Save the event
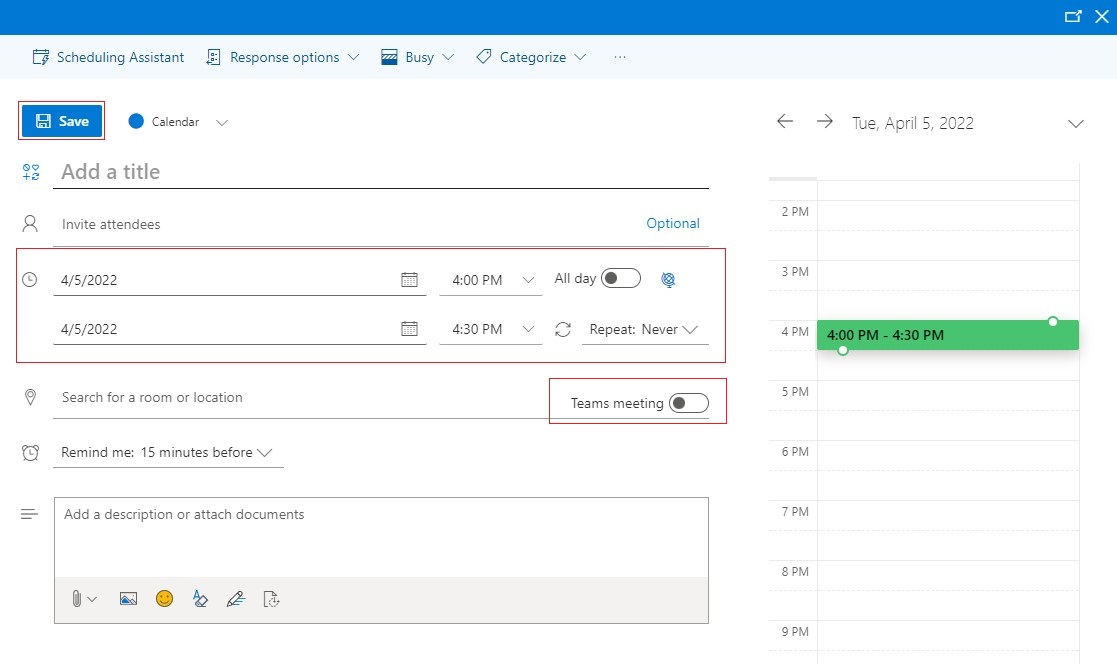This screenshot has height=664, width=1117. click(x=62, y=121)
